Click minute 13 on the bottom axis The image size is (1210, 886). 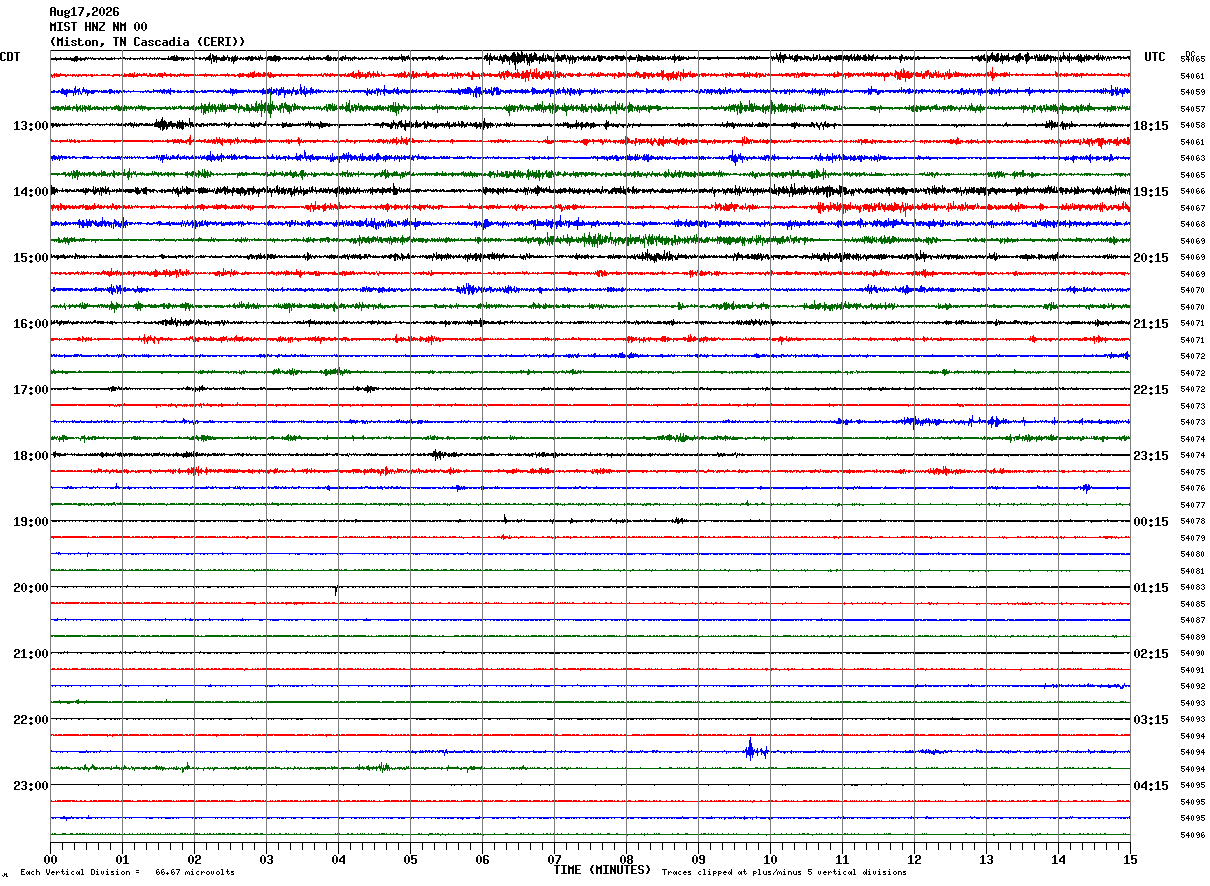986,859
